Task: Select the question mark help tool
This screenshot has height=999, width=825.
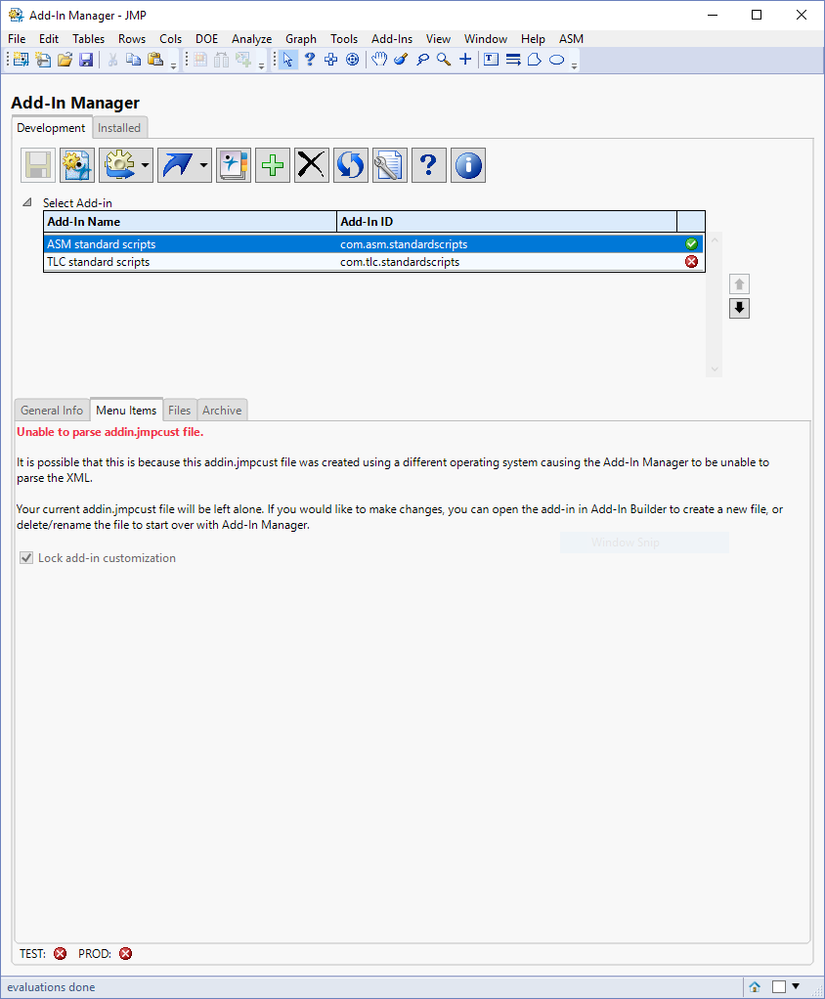Action: pos(310,60)
